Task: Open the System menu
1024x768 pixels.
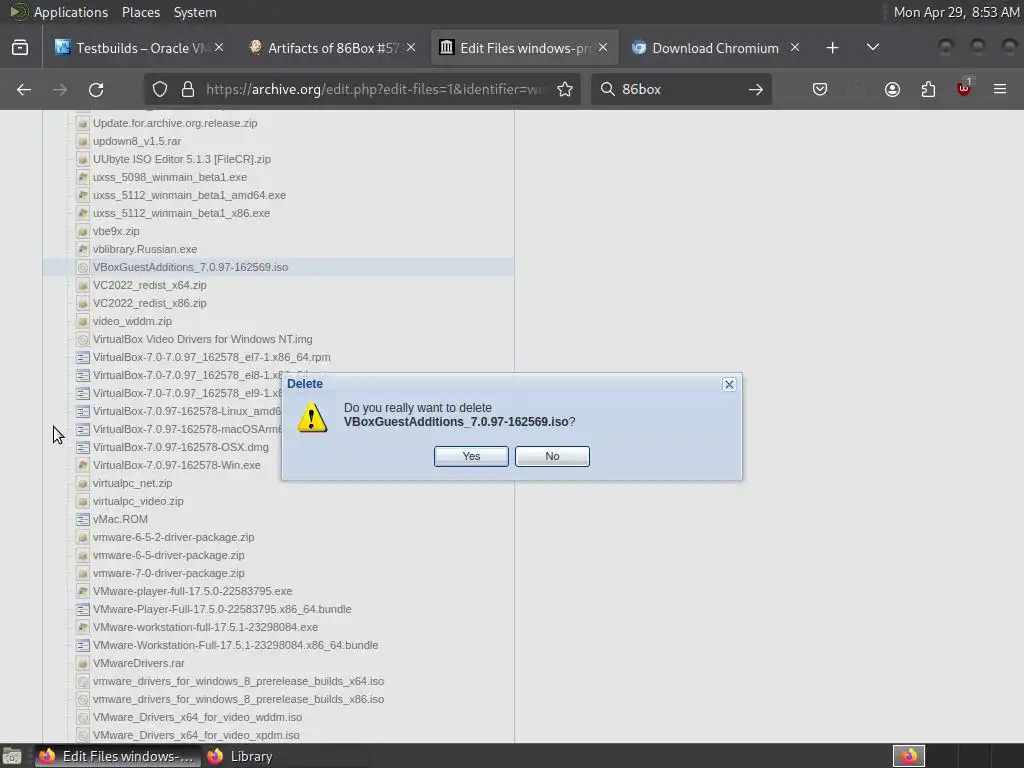Action: coord(195,12)
